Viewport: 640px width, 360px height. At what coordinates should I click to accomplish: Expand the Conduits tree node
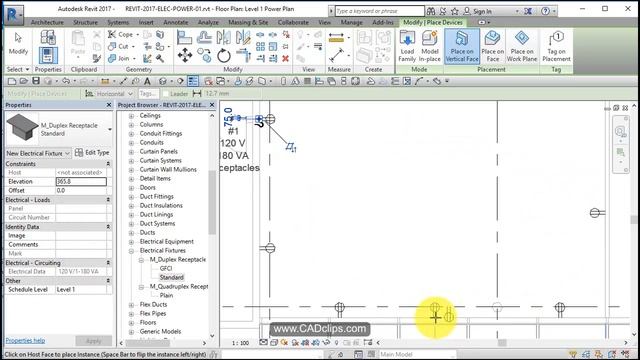click(131, 143)
